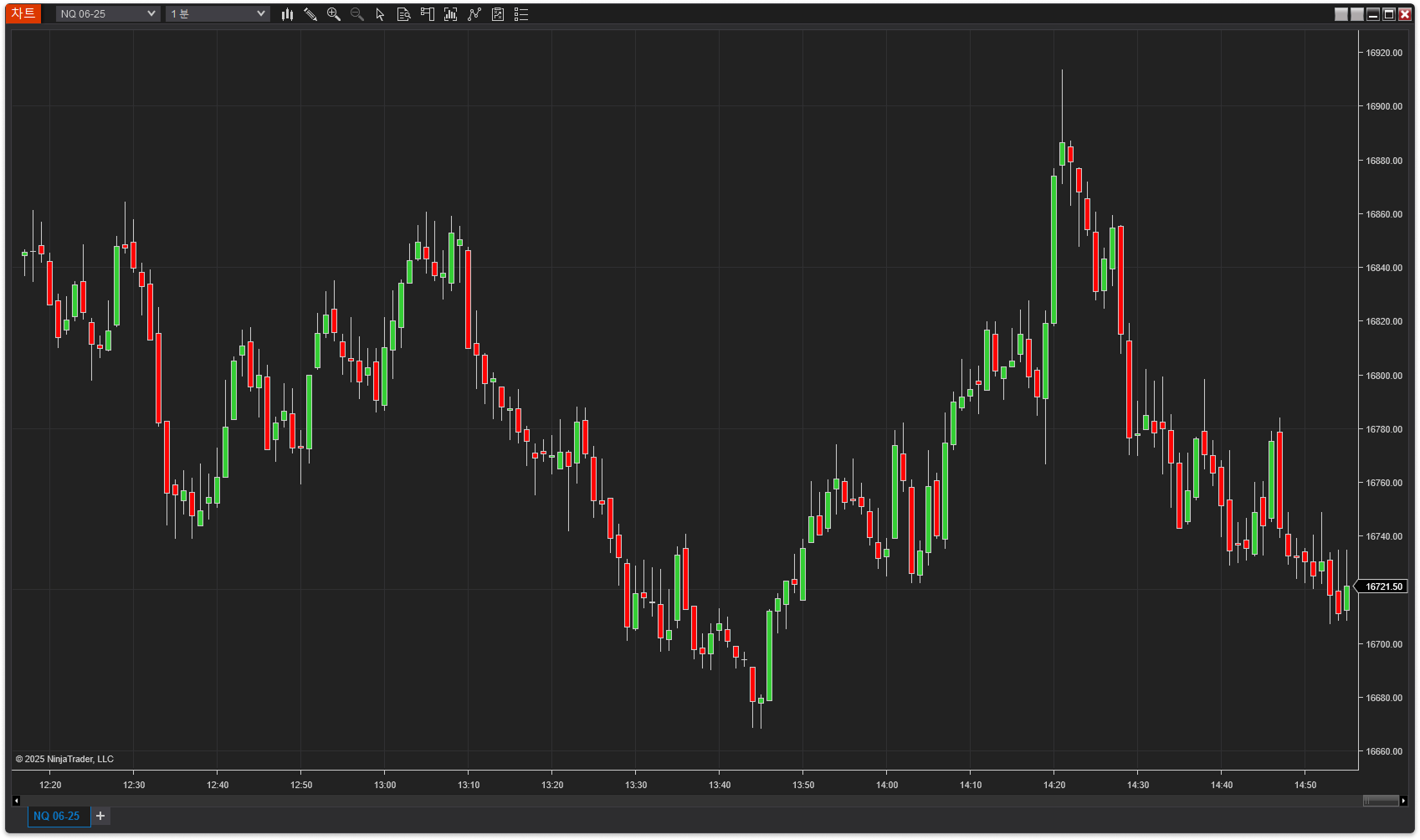Click the 14:00 time axis label
The height and width of the screenshot is (840, 1420).
887,785
